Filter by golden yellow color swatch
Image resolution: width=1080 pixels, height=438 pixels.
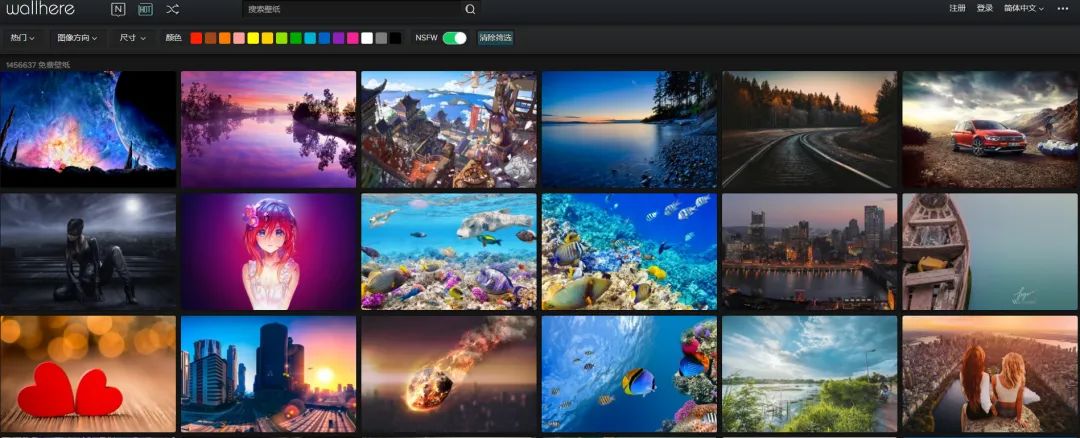[267, 38]
